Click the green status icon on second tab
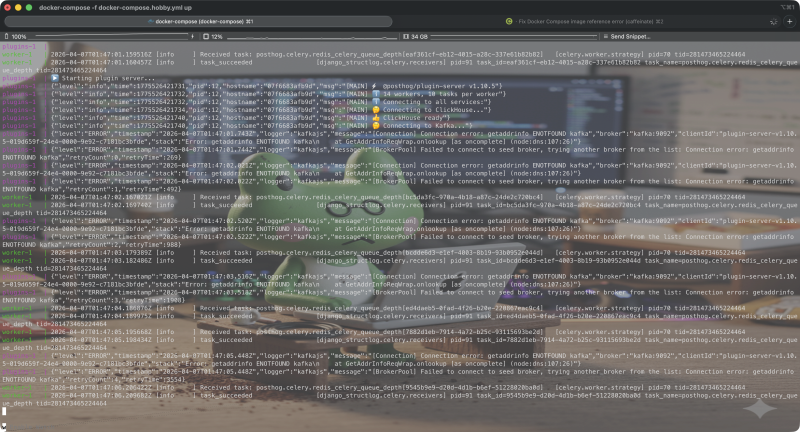Viewport: 800px width, 432px height. point(509,21)
